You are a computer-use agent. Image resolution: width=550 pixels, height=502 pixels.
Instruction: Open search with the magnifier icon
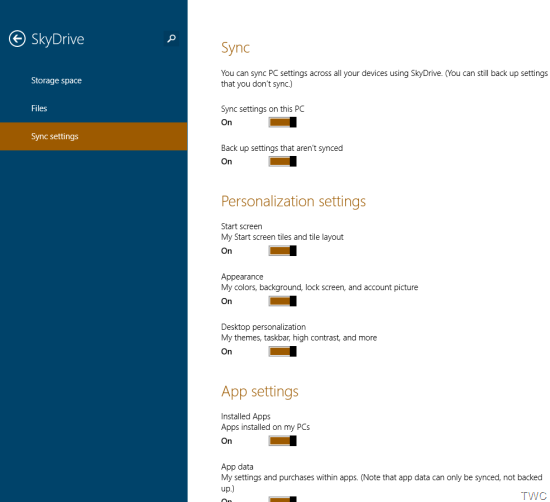171,38
